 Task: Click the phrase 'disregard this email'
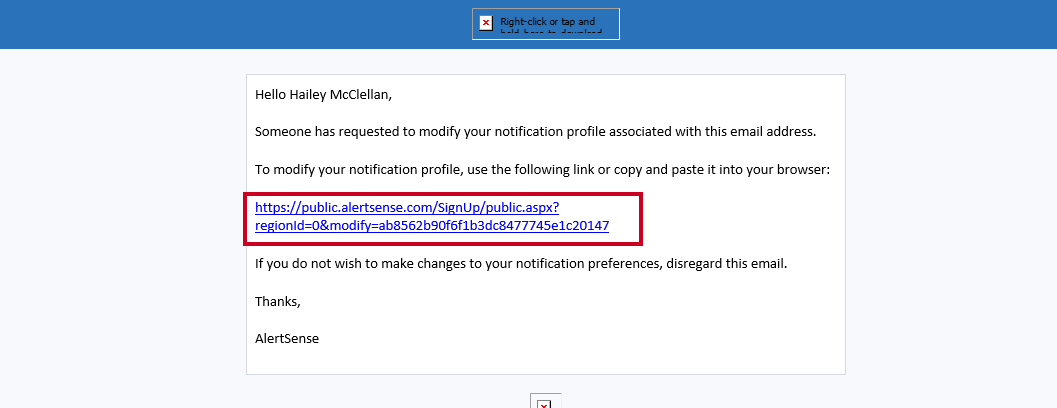click(x=727, y=263)
